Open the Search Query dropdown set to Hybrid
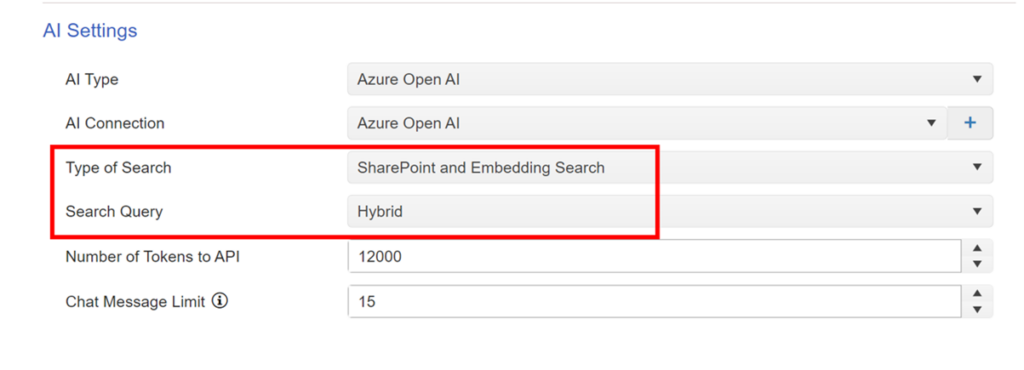The image size is (1024, 370). pos(670,211)
